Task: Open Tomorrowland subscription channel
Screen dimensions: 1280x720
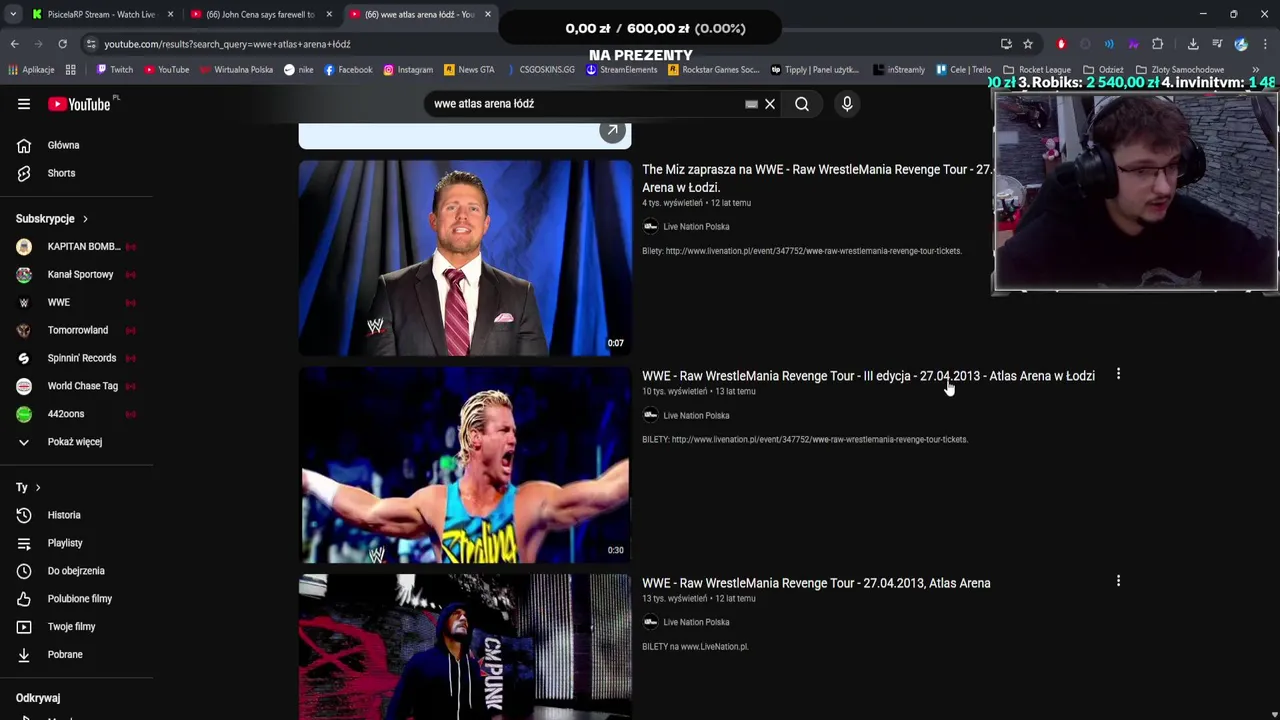Action: pos(77,331)
